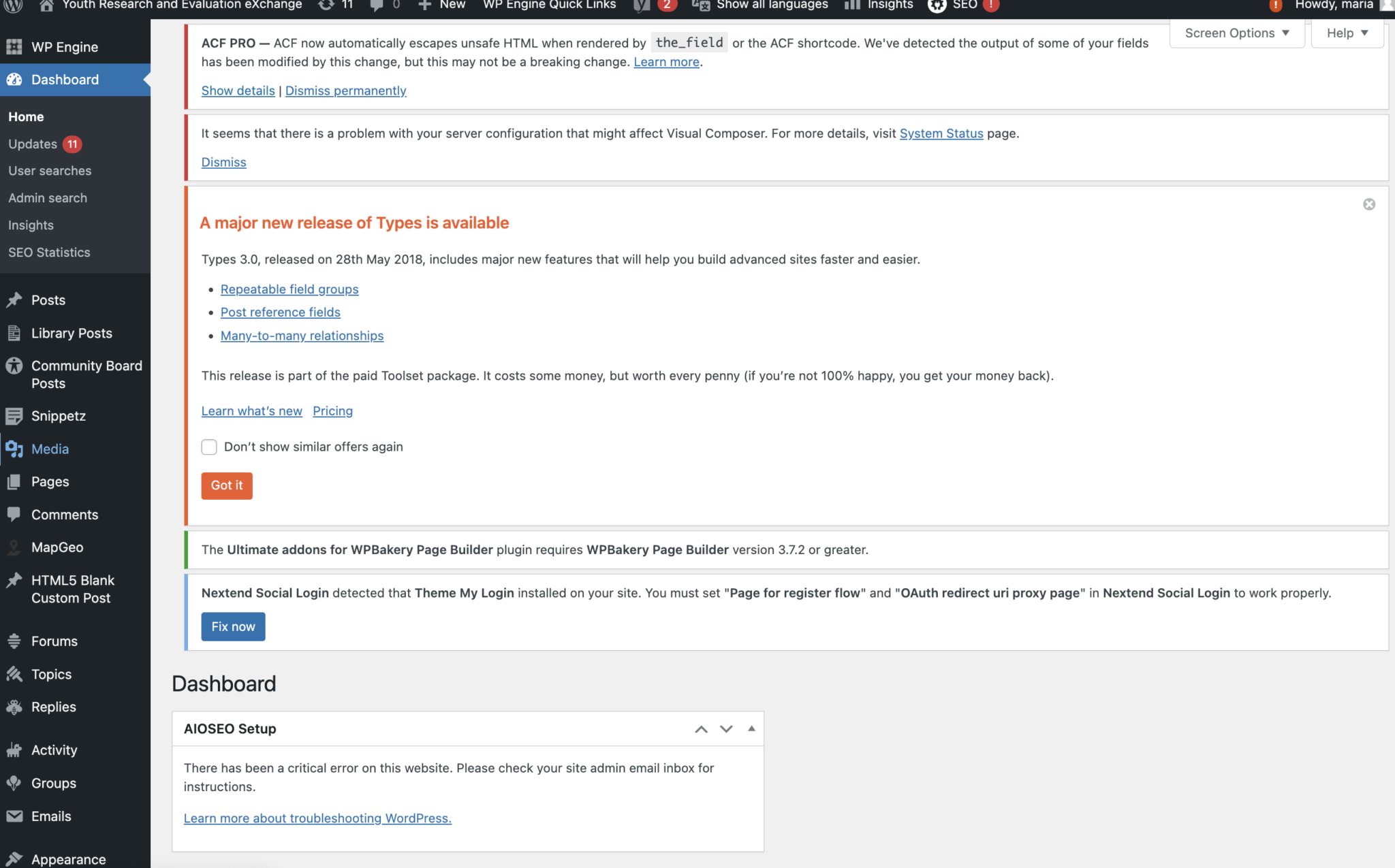This screenshot has height=868, width=1395.
Task: Click the Library Posts document icon
Action: click(x=14, y=333)
